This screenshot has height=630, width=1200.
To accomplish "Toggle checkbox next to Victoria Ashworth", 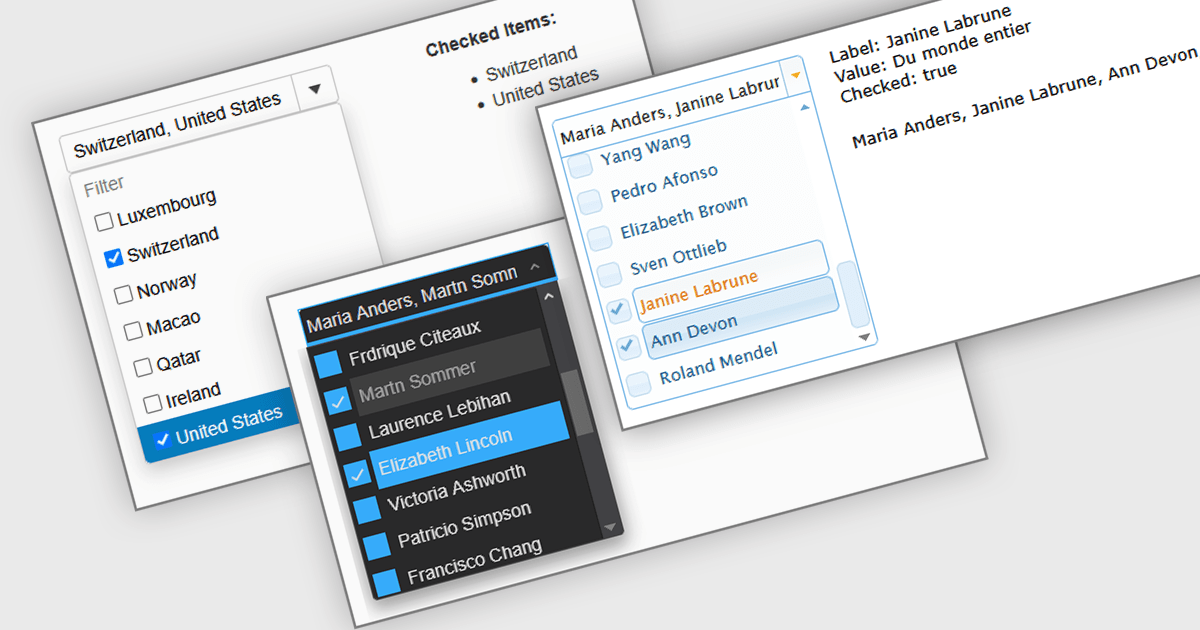I will (x=367, y=509).
